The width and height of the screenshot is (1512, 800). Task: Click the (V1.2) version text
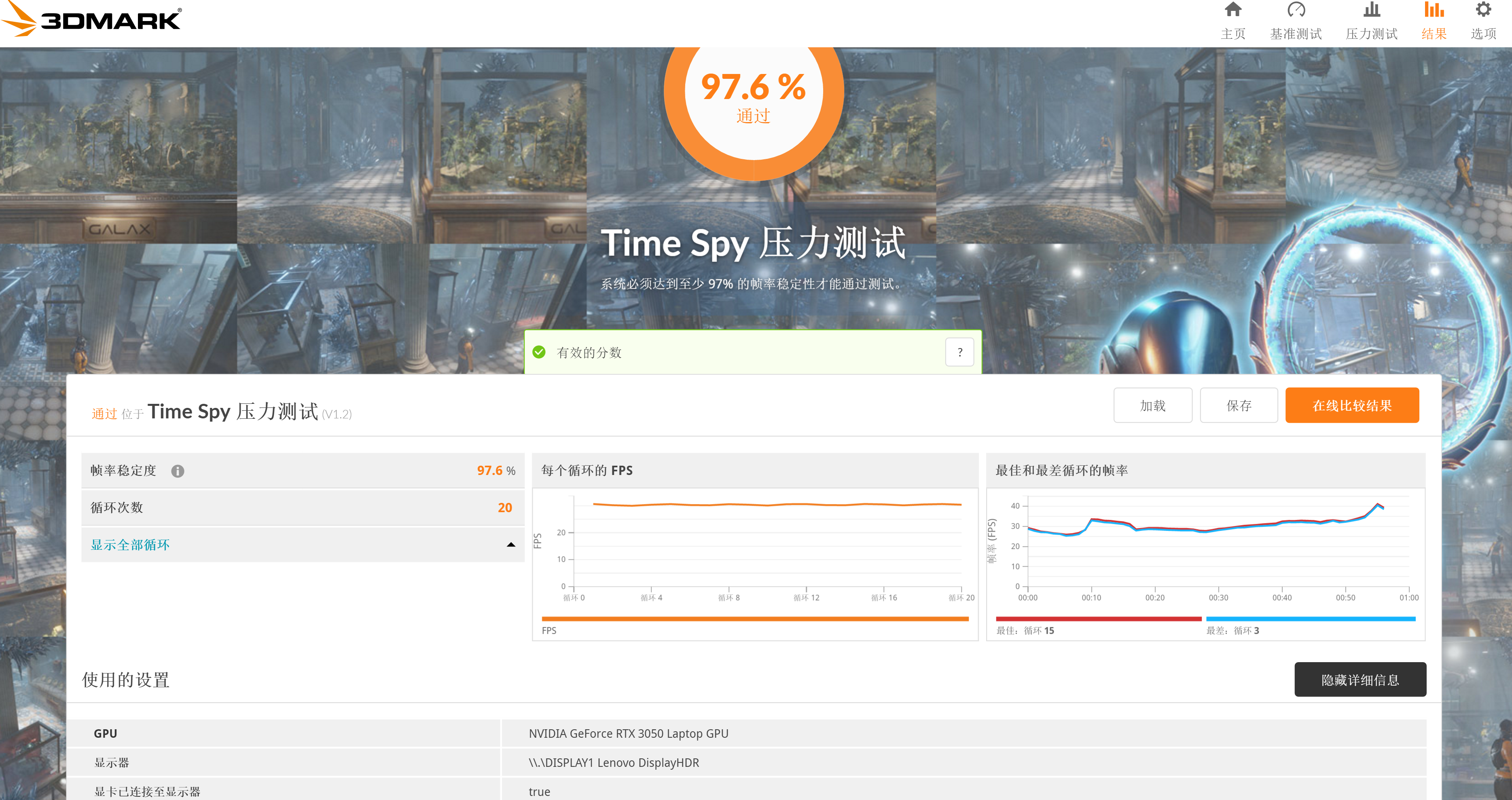tap(337, 414)
